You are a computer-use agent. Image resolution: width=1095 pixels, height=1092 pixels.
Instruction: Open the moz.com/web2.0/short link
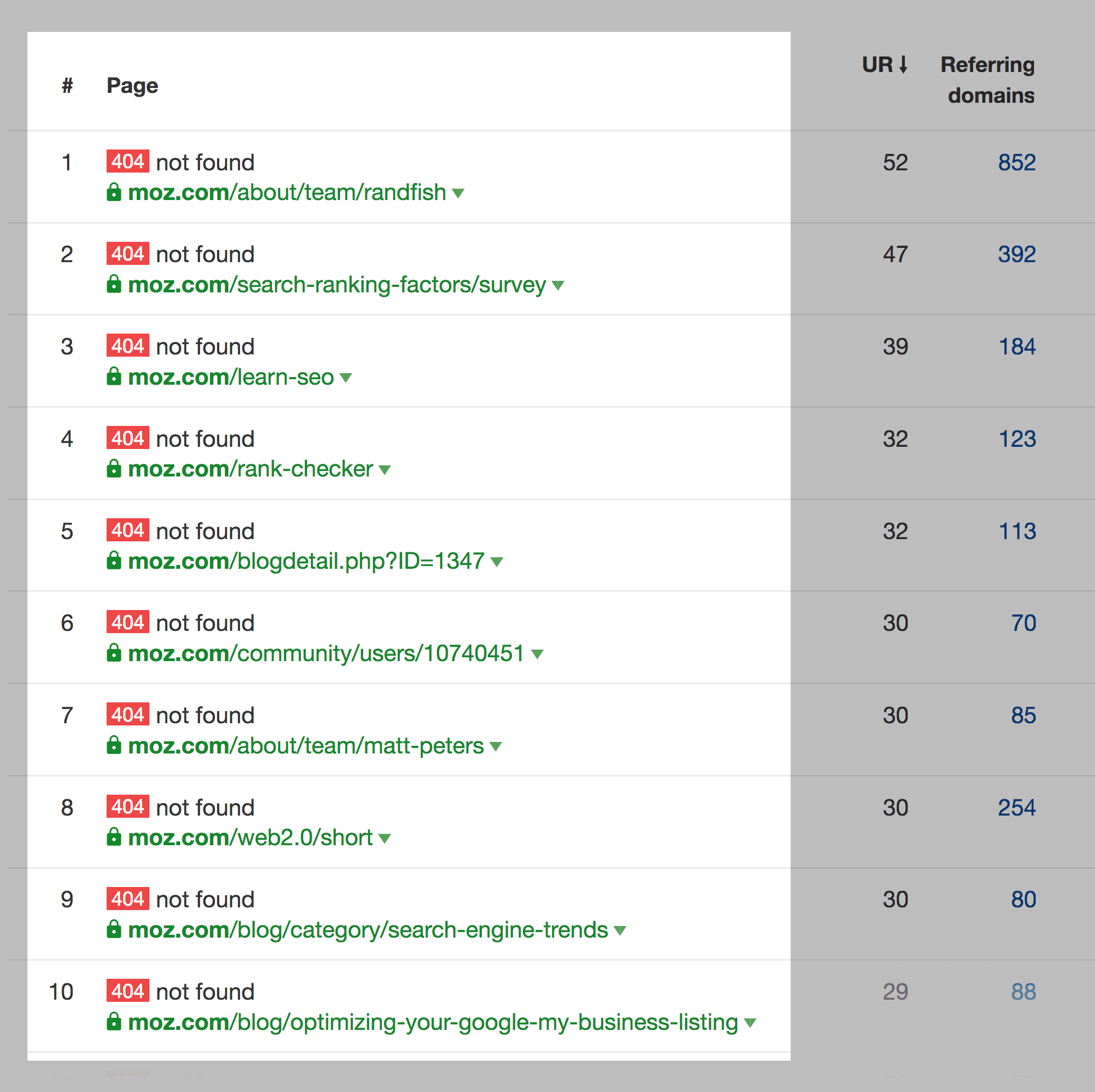[251, 838]
